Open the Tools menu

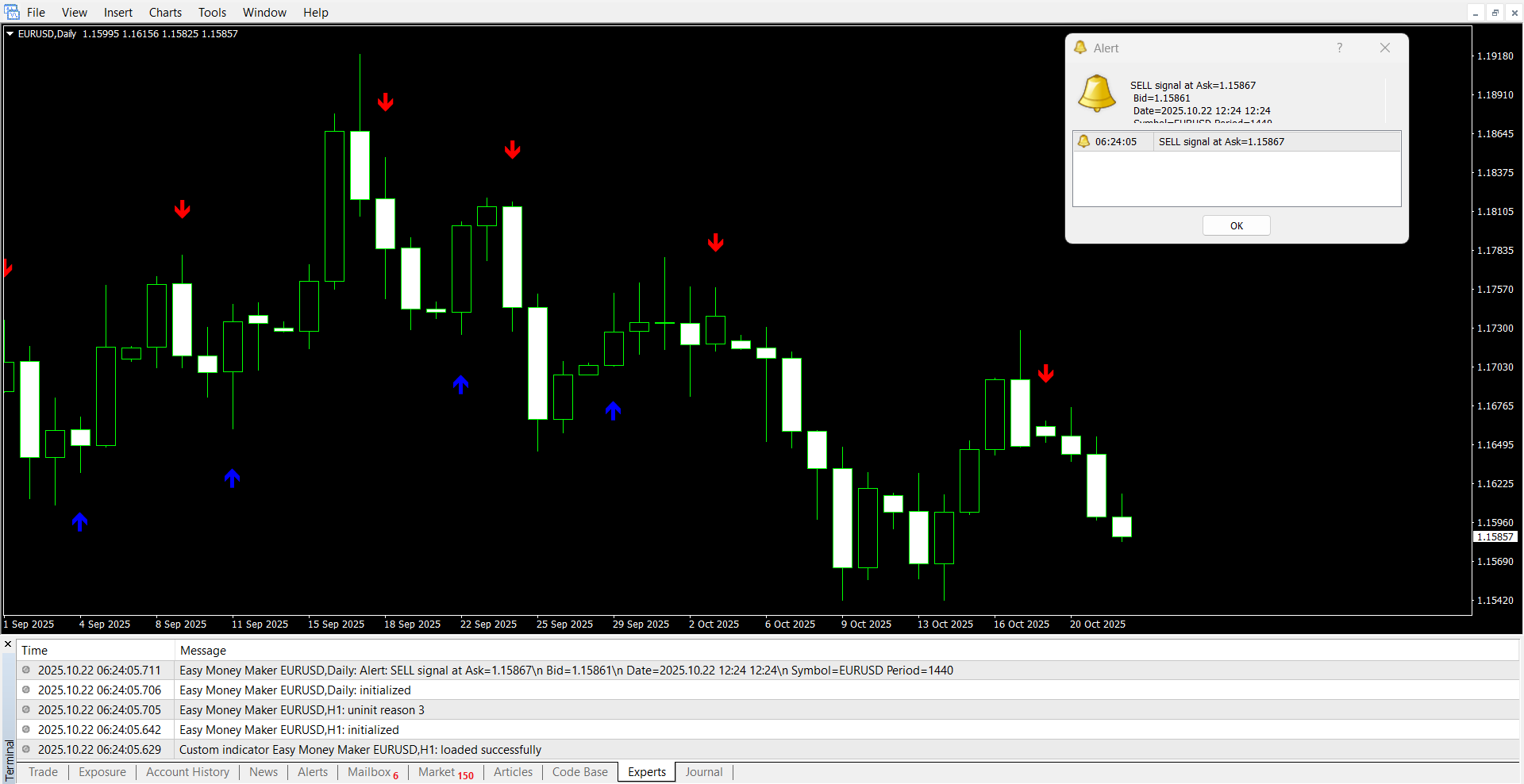point(212,12)
